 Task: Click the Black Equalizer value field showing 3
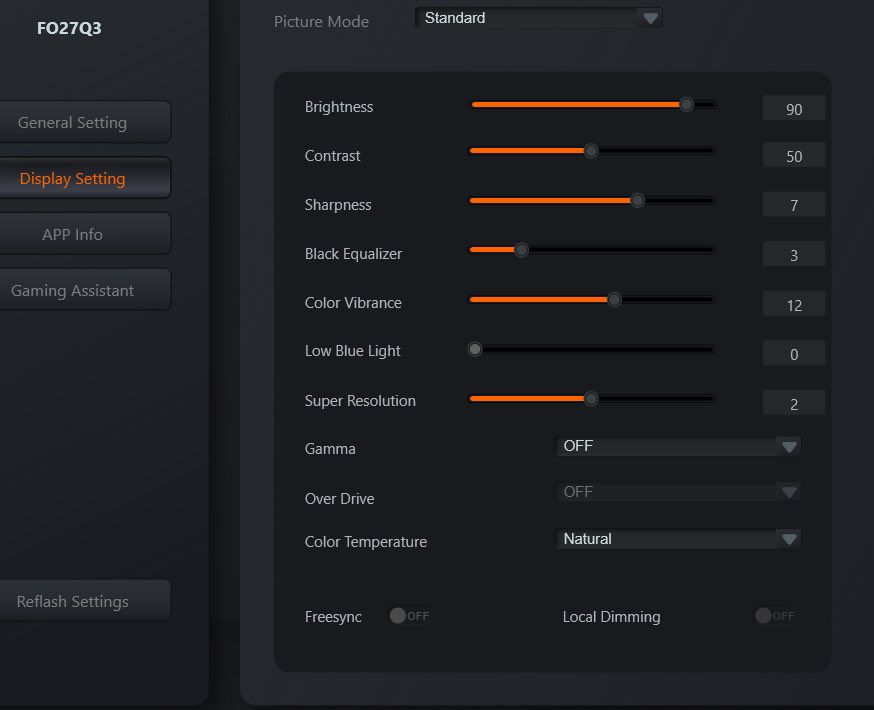[794, 255]
